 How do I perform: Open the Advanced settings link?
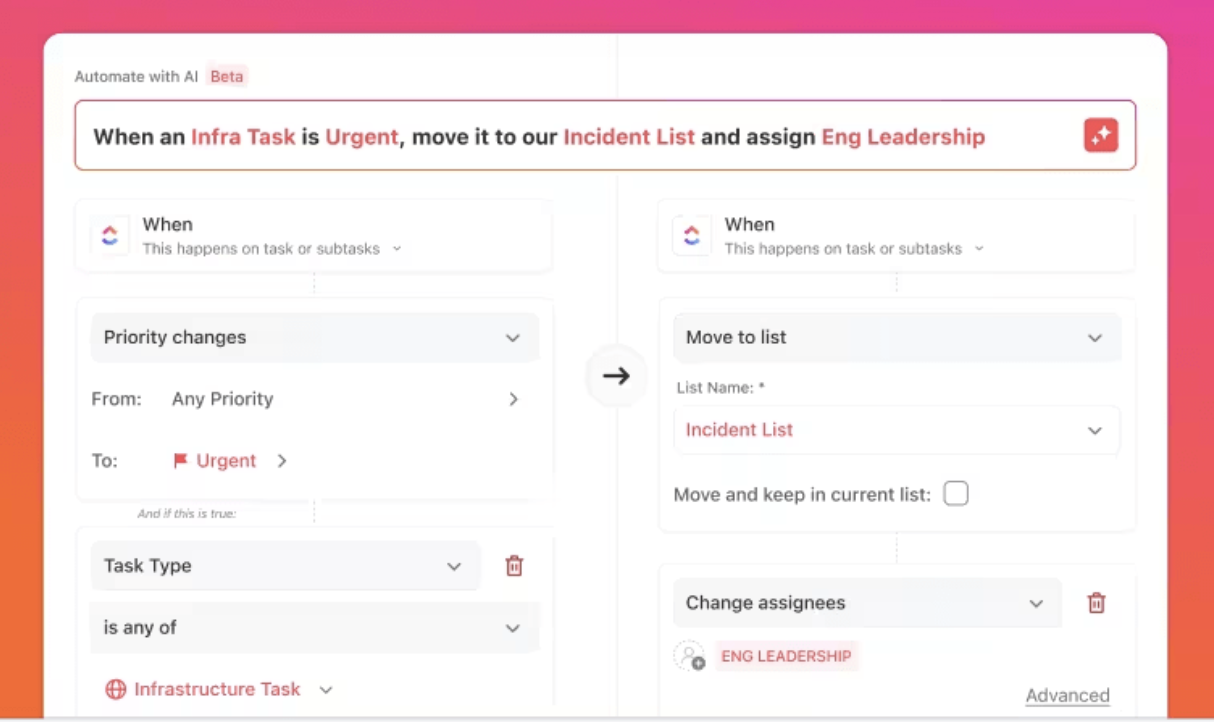[x=1067, y=695]
